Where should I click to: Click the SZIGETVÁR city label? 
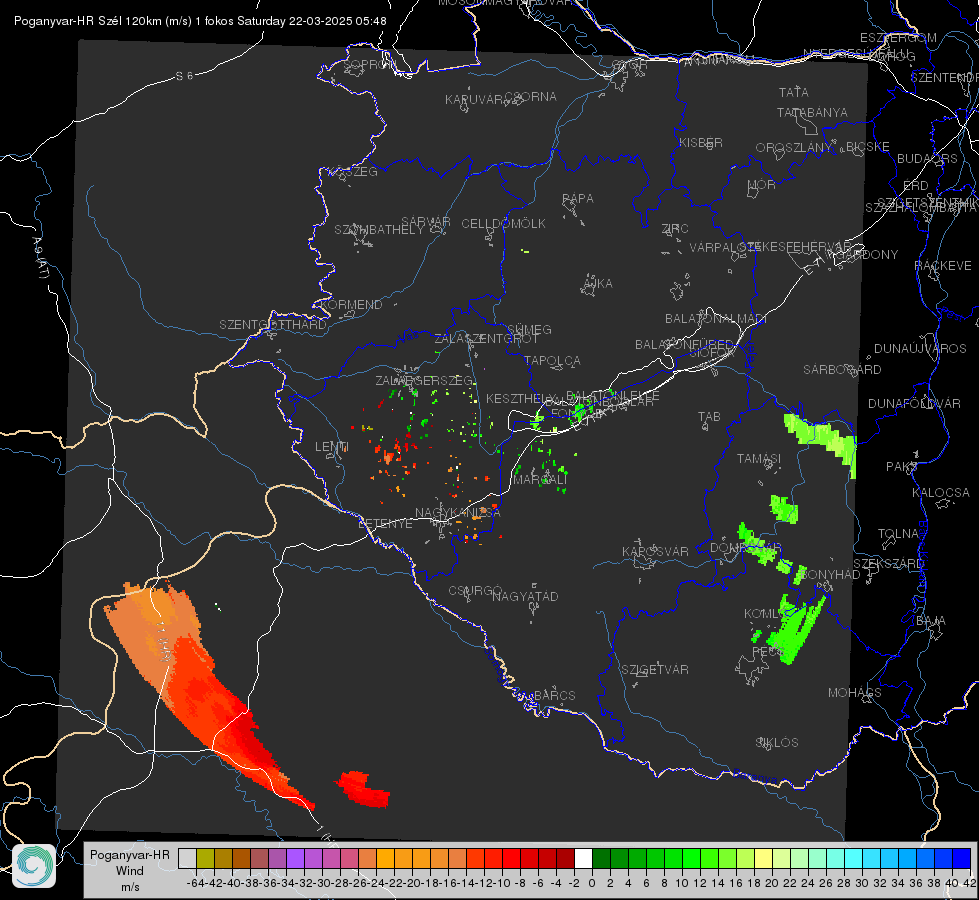point(655,670)
